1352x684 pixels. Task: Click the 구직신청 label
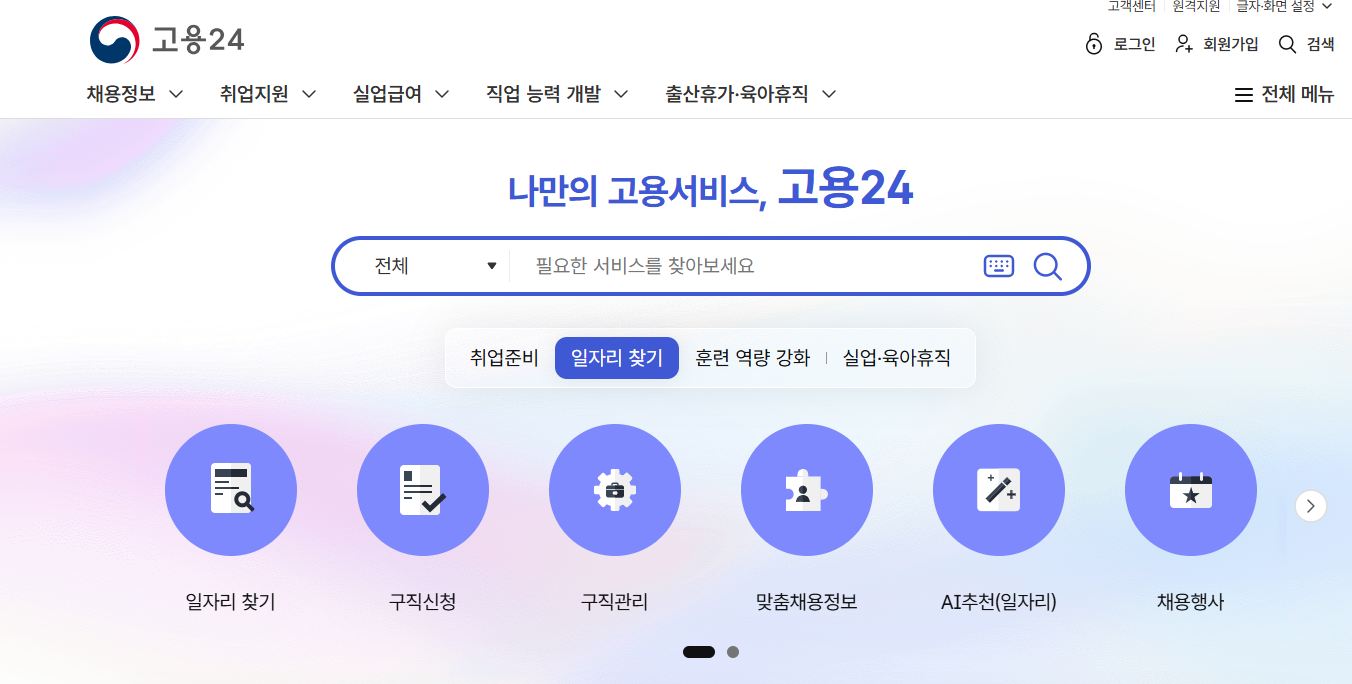pos(423,602)
